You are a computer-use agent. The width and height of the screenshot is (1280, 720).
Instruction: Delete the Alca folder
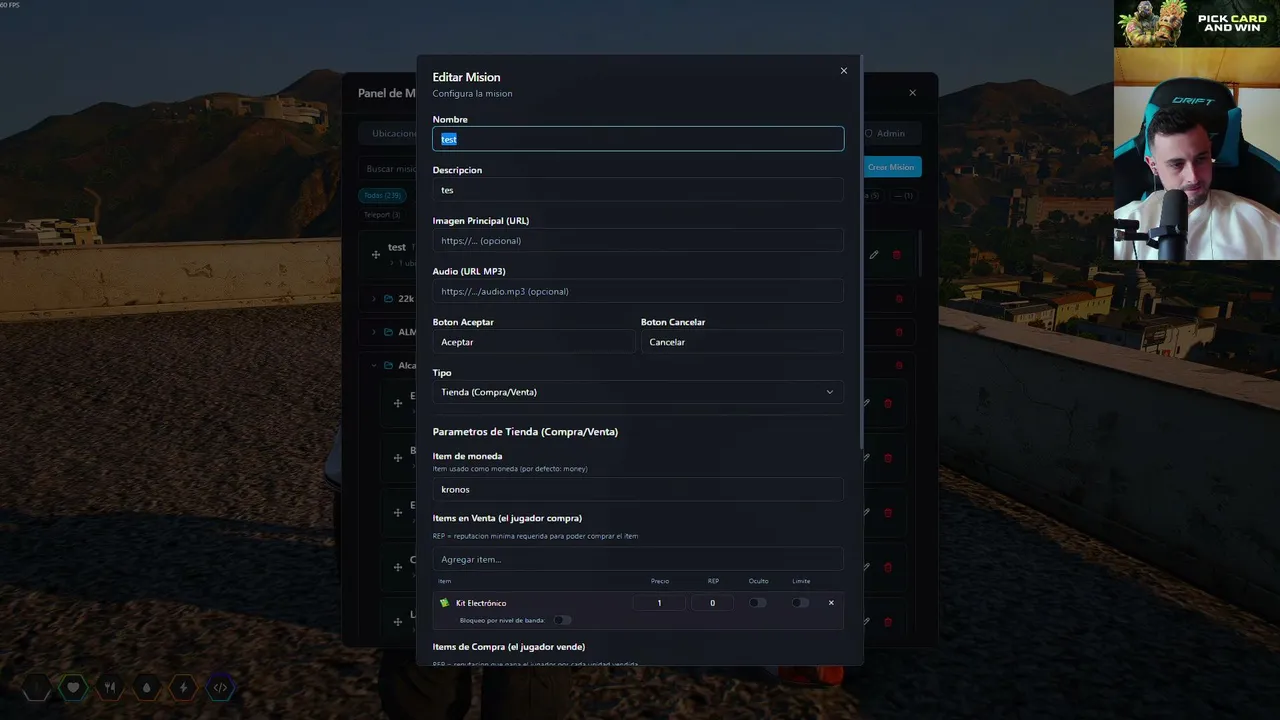898,365
